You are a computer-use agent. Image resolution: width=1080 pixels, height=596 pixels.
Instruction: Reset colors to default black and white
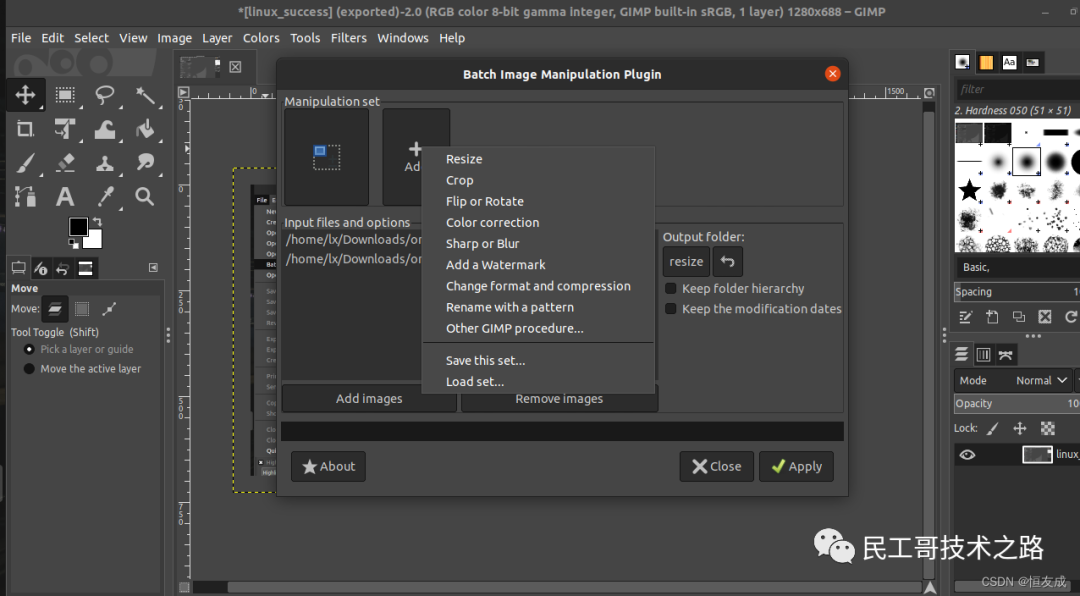[x=73, y=243]
